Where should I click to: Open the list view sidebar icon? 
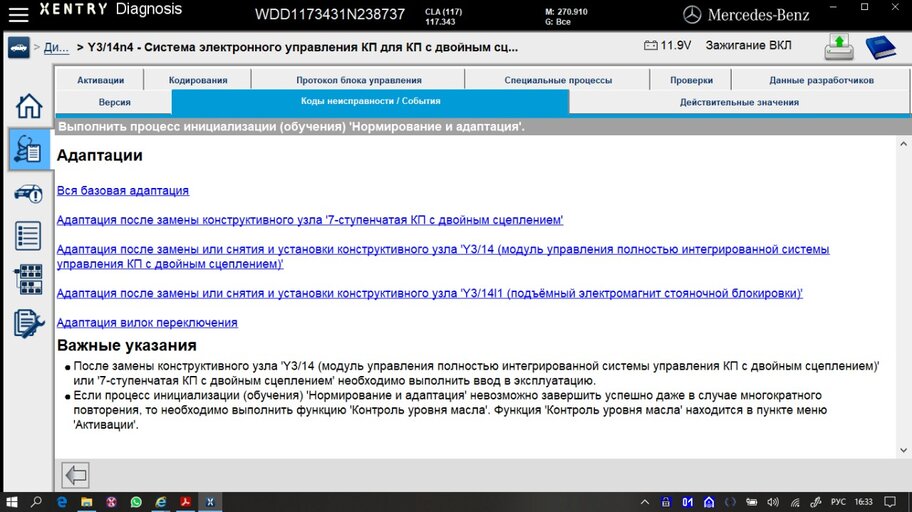point(28,236)
